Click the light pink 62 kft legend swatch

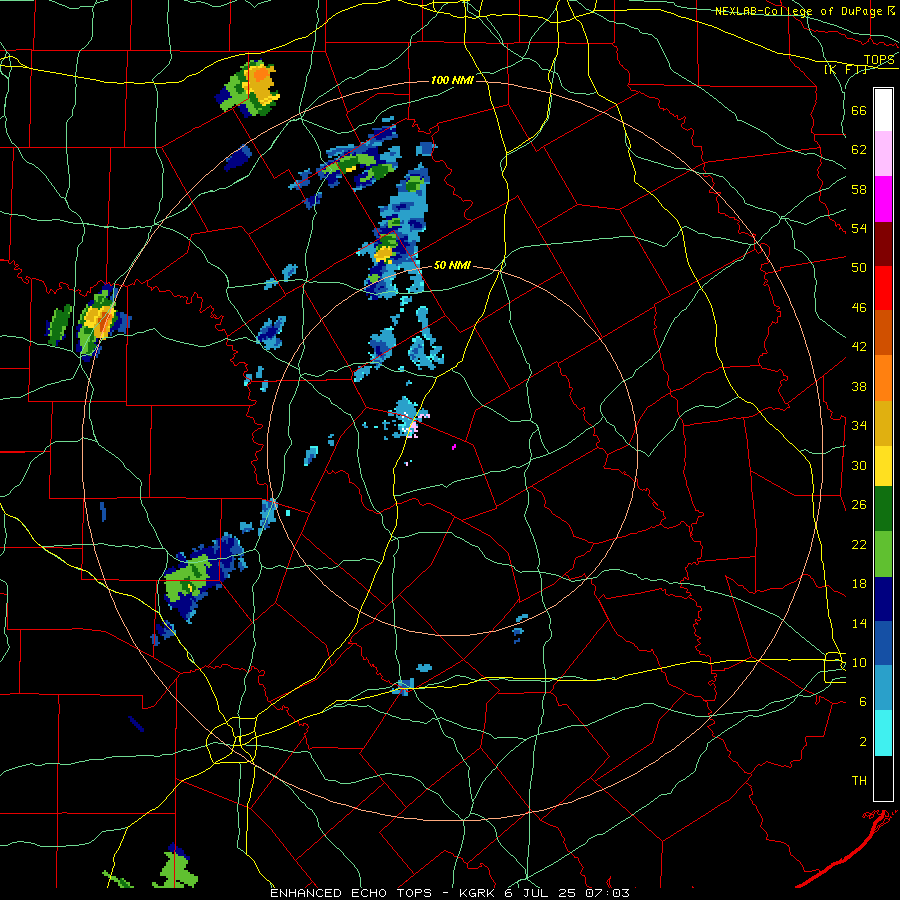coord(883,153)
